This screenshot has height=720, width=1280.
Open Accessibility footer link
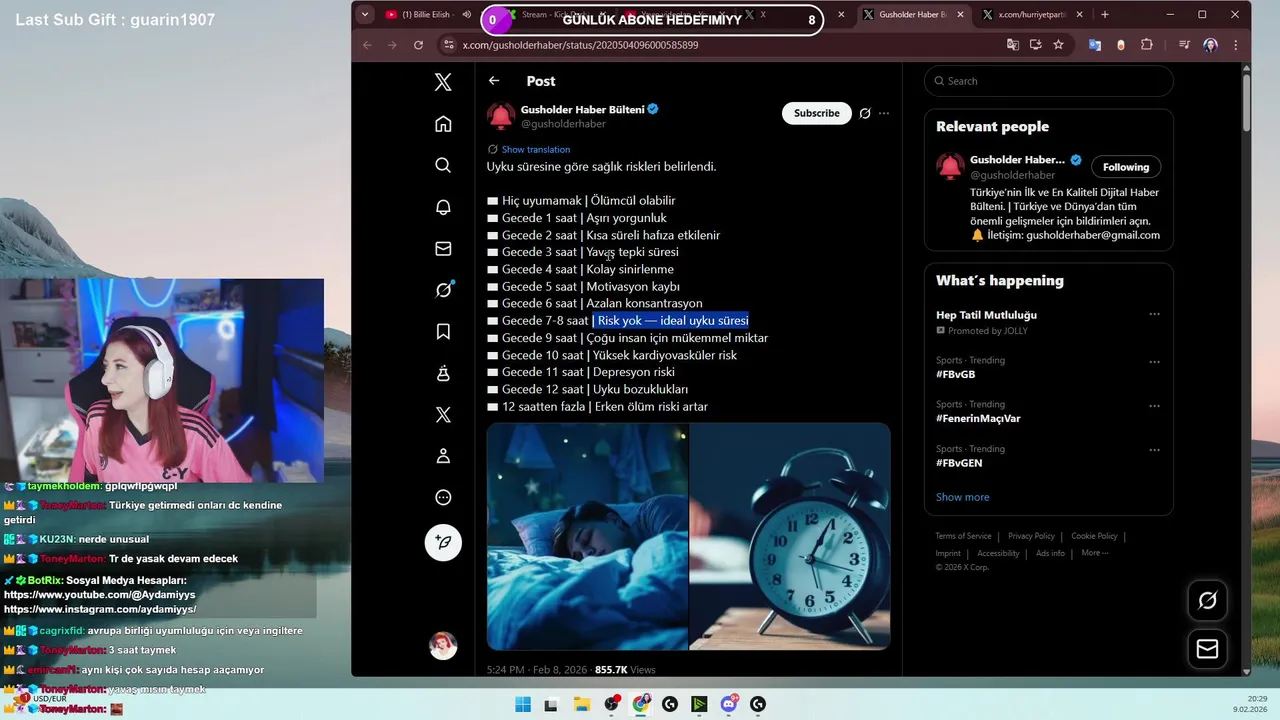[998, 553]
